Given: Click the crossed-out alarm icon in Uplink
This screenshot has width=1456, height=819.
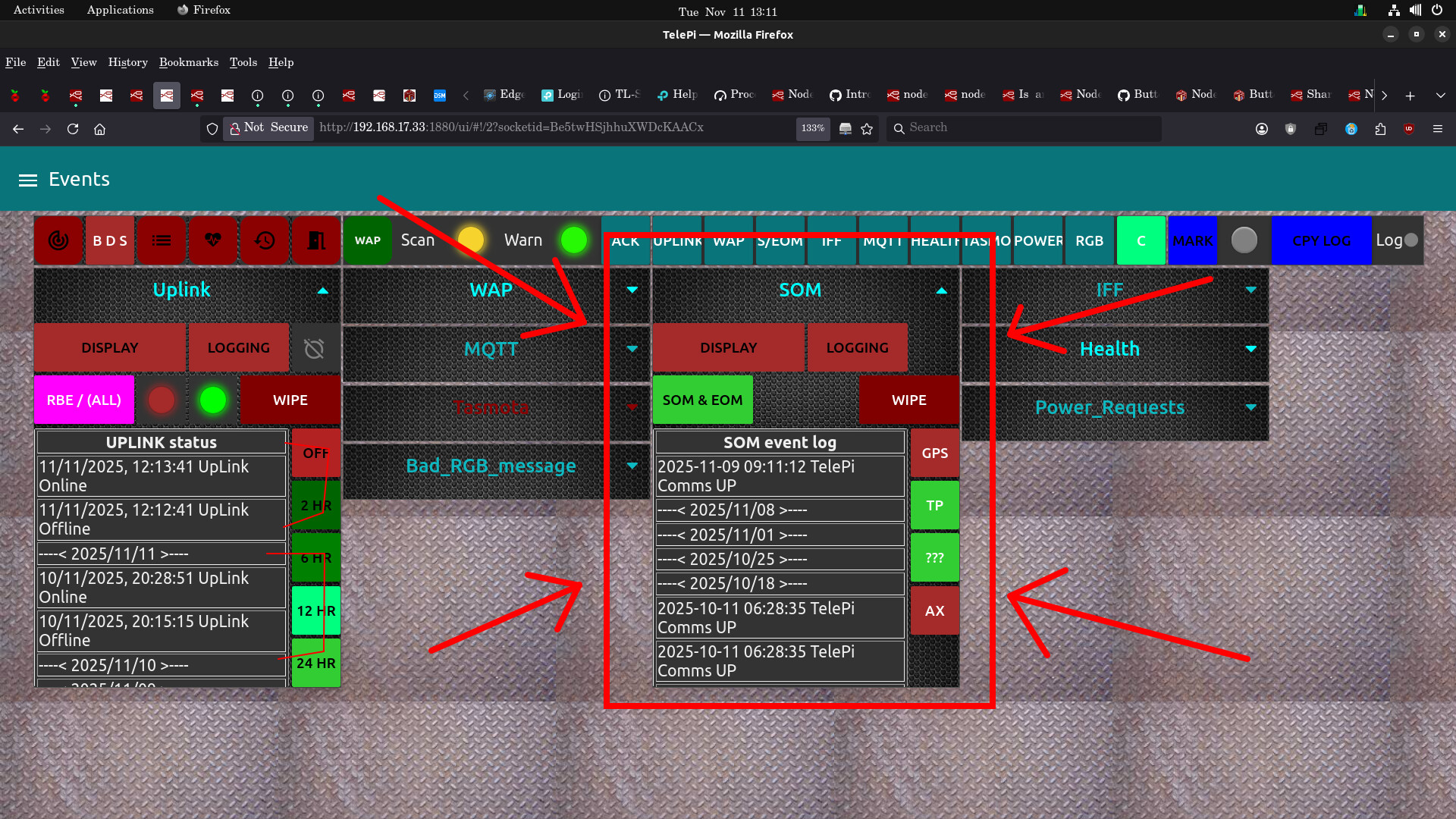Looking at the screenshot, I should [x=314, y=348].
